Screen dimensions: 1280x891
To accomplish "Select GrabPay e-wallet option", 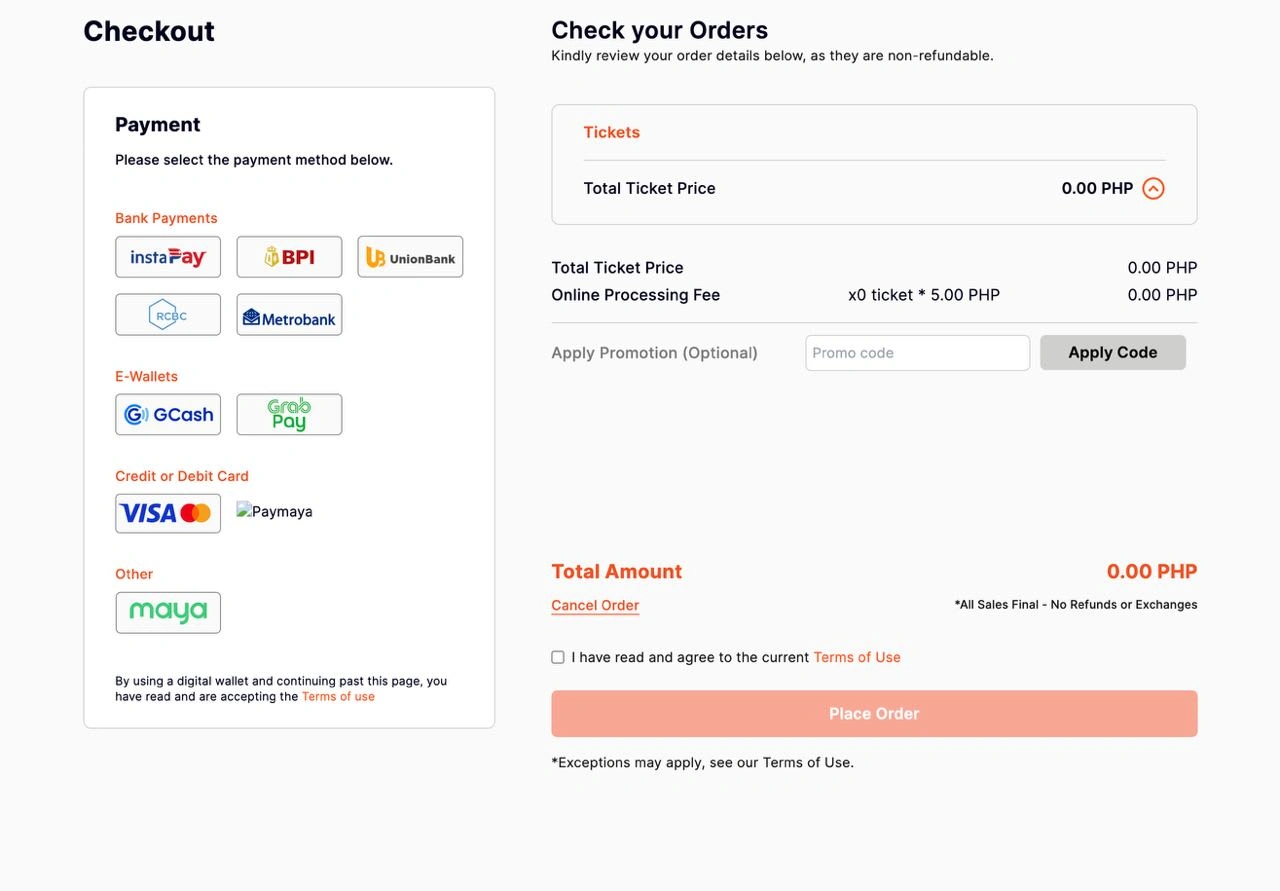I will [x=289, y=414].
